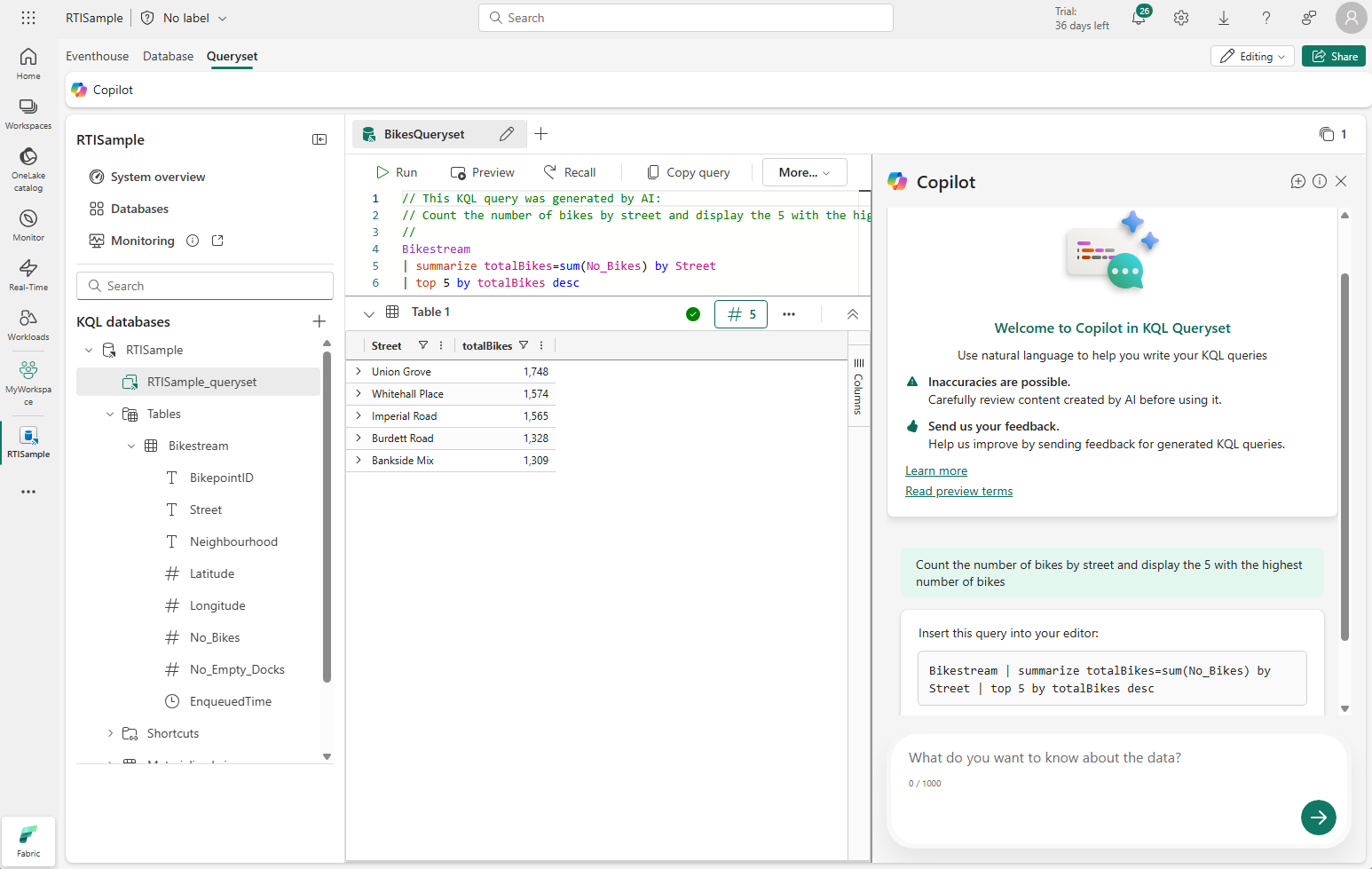Run the KQL query
The width and height of the screenshot is (1372, 869).
pos(396,172)
